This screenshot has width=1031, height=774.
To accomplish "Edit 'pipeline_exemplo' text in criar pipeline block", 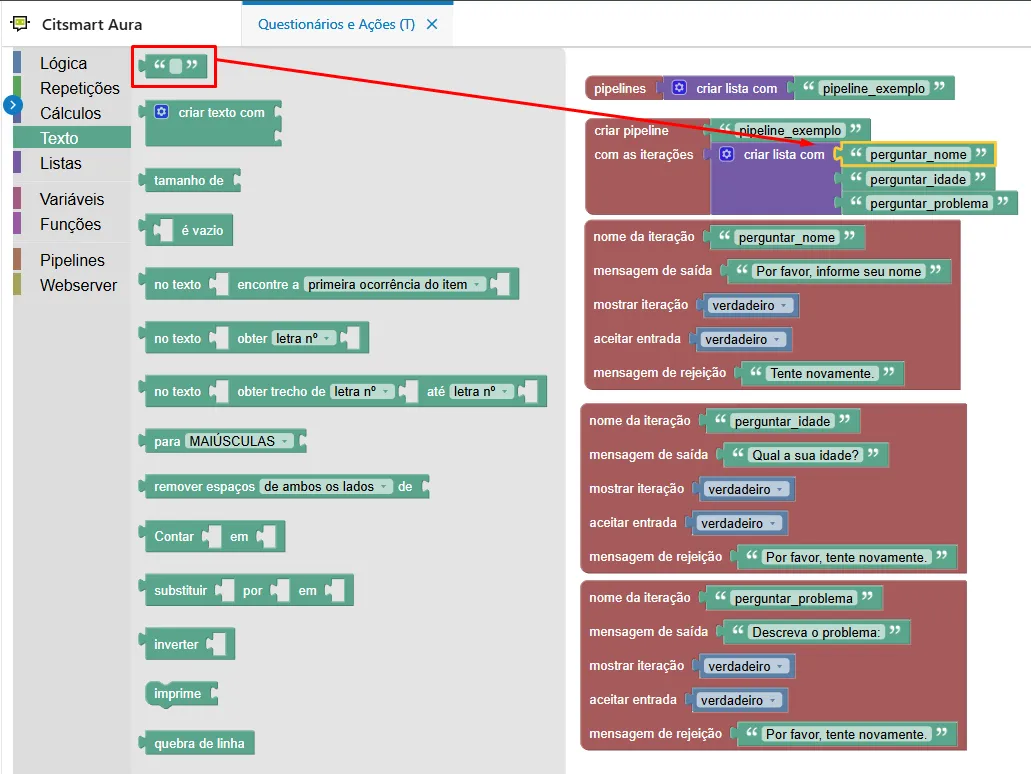I will coord(790,130).
